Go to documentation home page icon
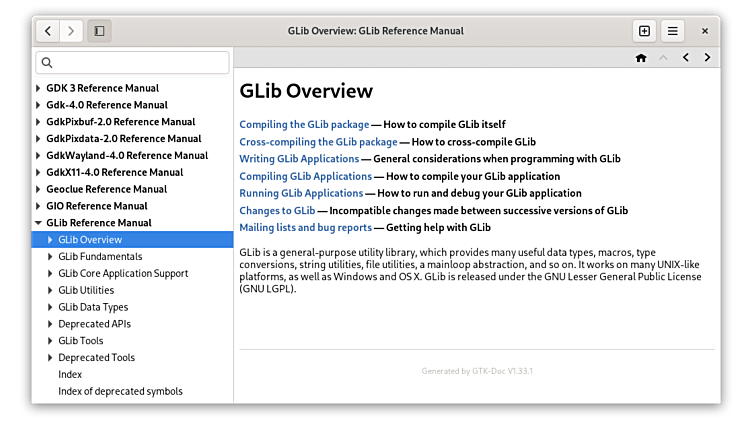The width and height of the screenshot is (752, 423). click(641, 58)
